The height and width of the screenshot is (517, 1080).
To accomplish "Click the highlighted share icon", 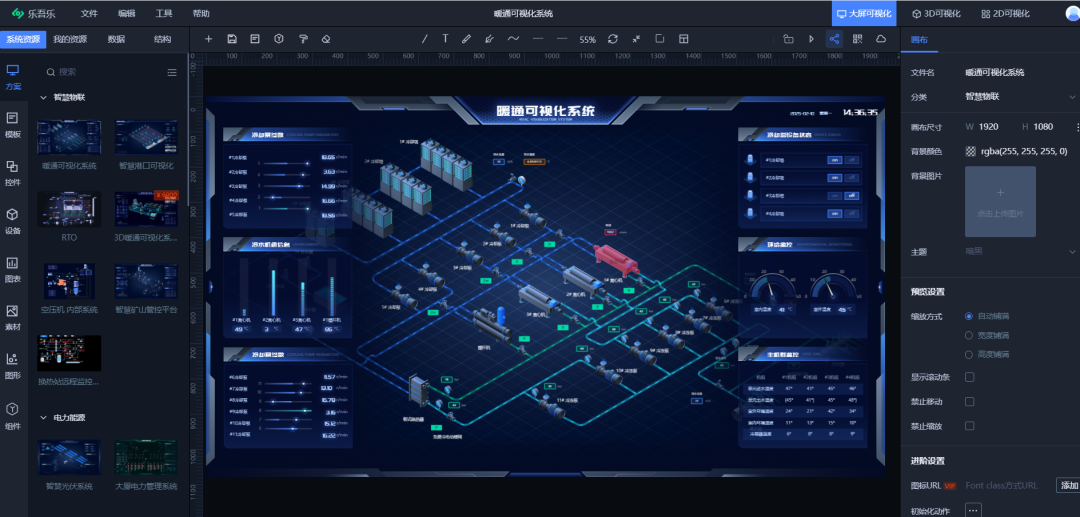I will click(834, 39).
